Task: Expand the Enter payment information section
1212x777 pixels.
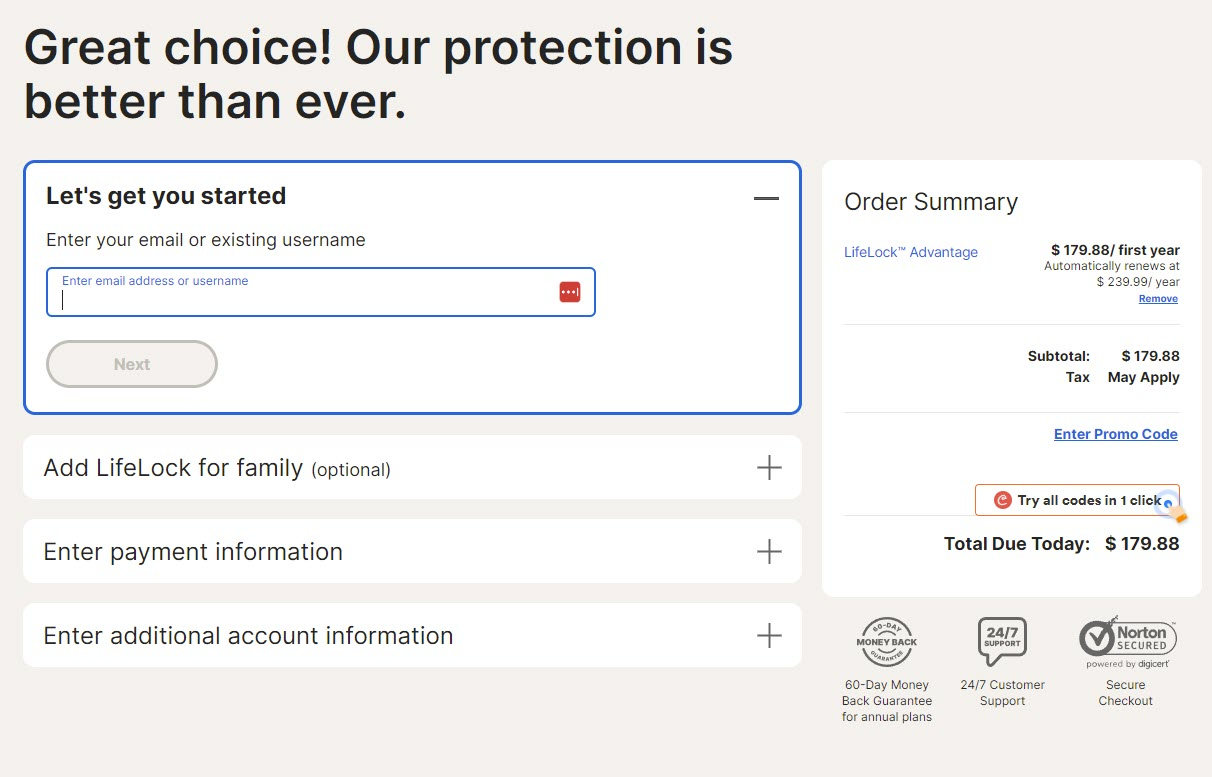Action: (x=412, y=551)
